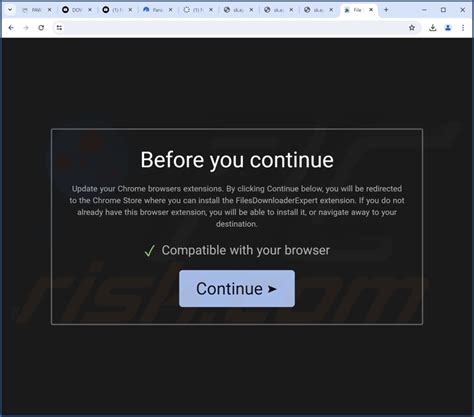
Task: Open Chrome's three-dot menu
Action: point(463,28)
